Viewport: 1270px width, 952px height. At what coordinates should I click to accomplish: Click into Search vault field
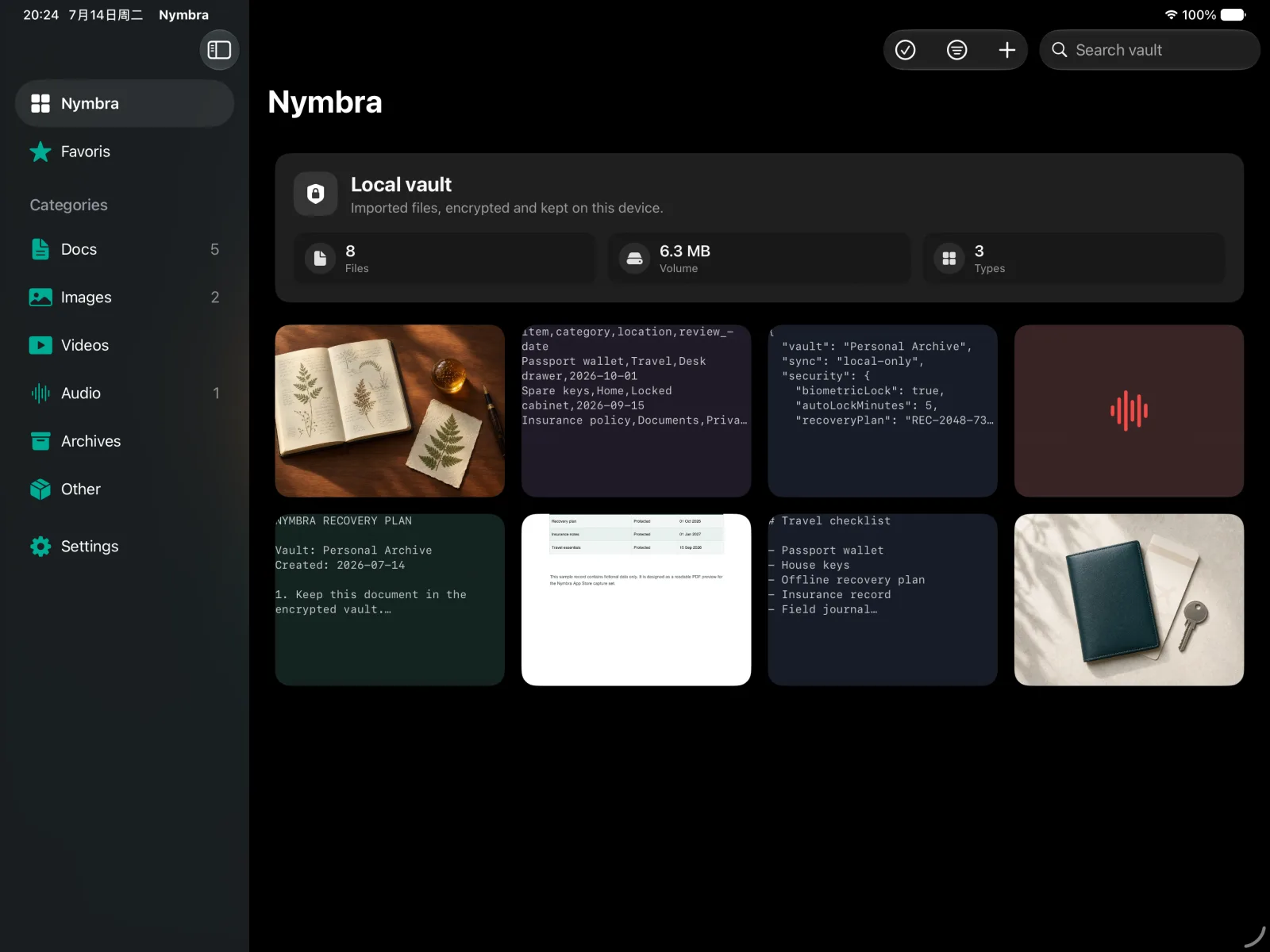(x=1149, y=50)
